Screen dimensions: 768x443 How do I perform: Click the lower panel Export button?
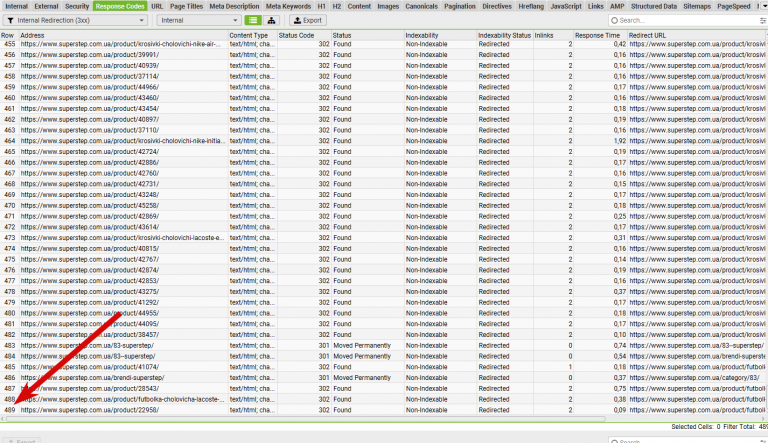point(22,441)
